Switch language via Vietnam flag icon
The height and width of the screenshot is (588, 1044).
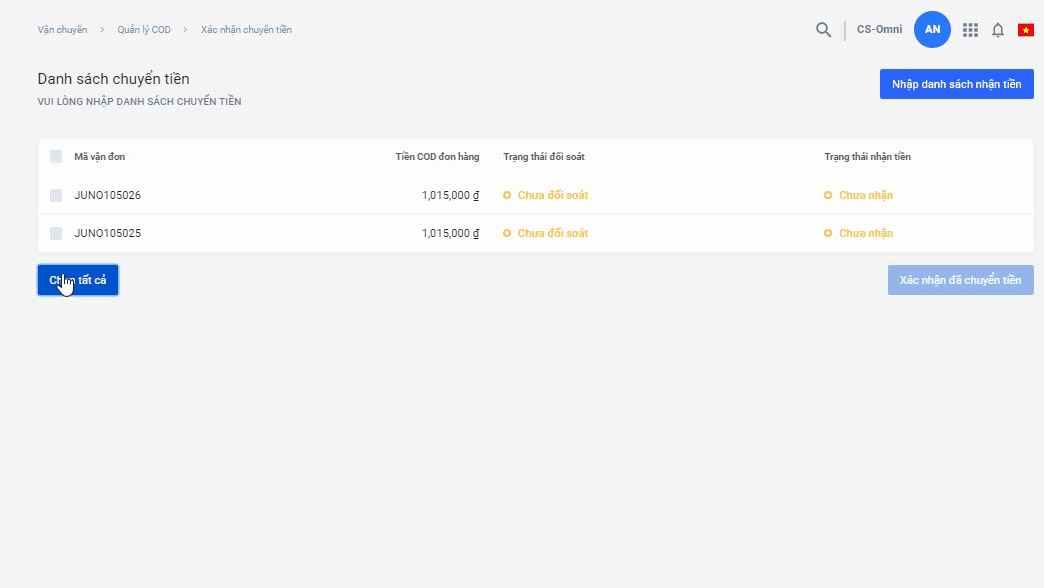pyautogui.click(x=1025, y=30)
